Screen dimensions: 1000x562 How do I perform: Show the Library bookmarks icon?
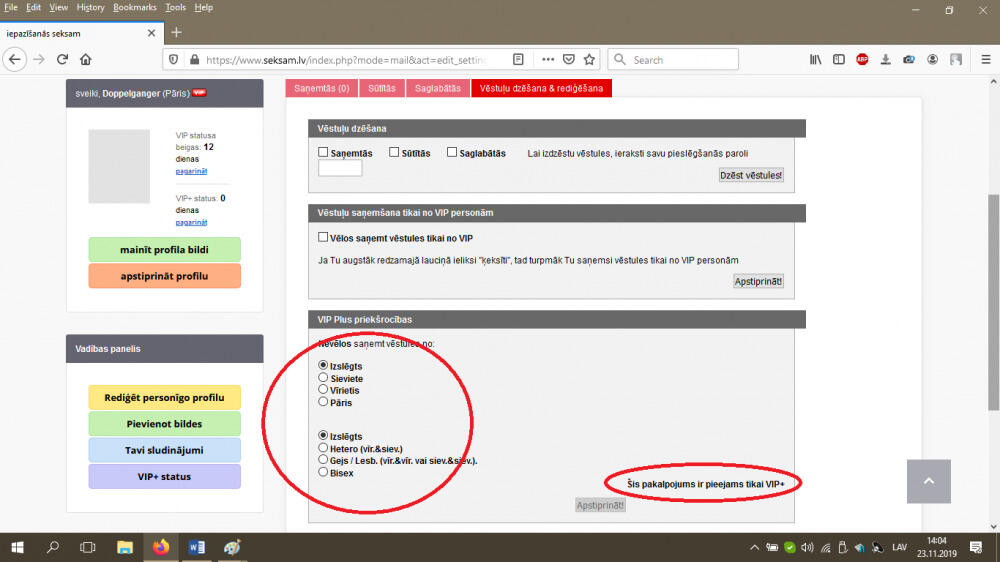(x=816, y=60)
